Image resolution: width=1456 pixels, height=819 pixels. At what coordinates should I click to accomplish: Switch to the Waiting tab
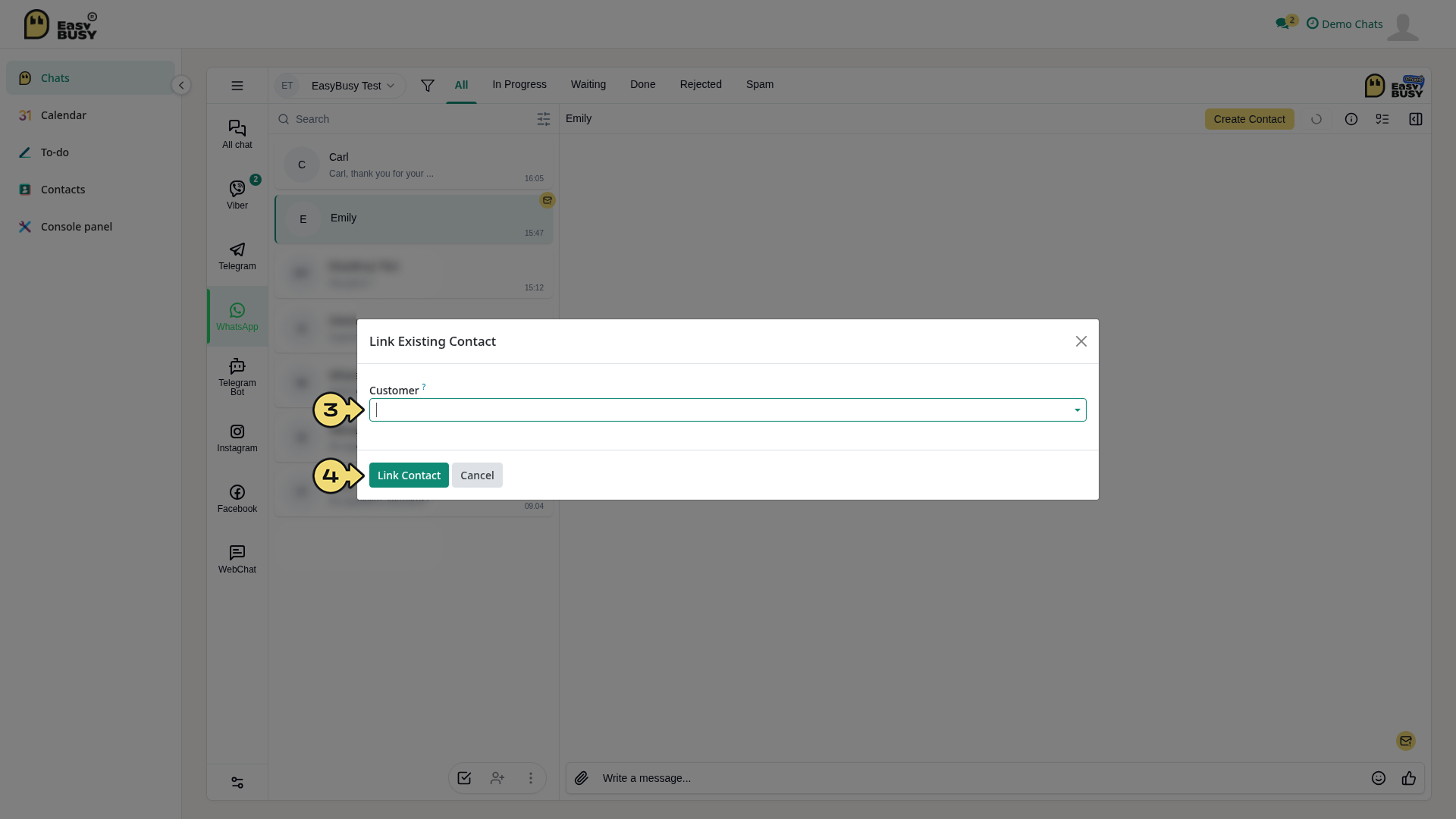click(588, 84)
